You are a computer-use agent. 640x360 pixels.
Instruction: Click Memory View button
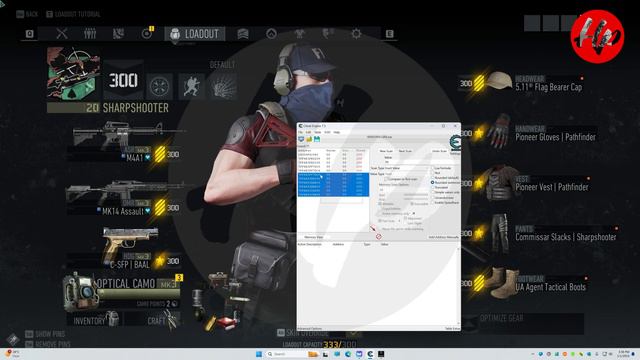[314, 237]
